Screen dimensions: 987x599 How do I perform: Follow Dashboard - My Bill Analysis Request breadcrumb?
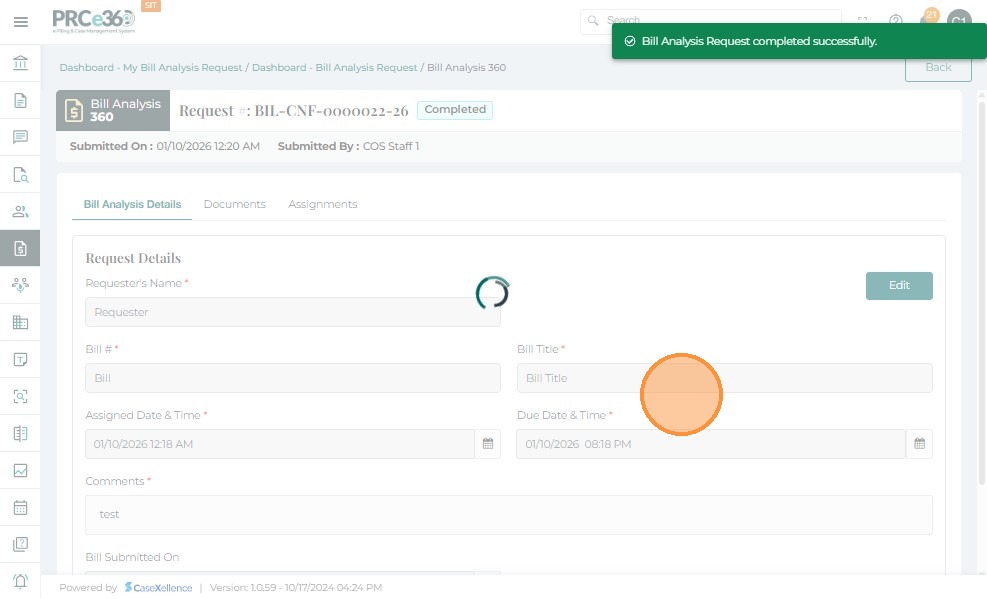(150, 67)
